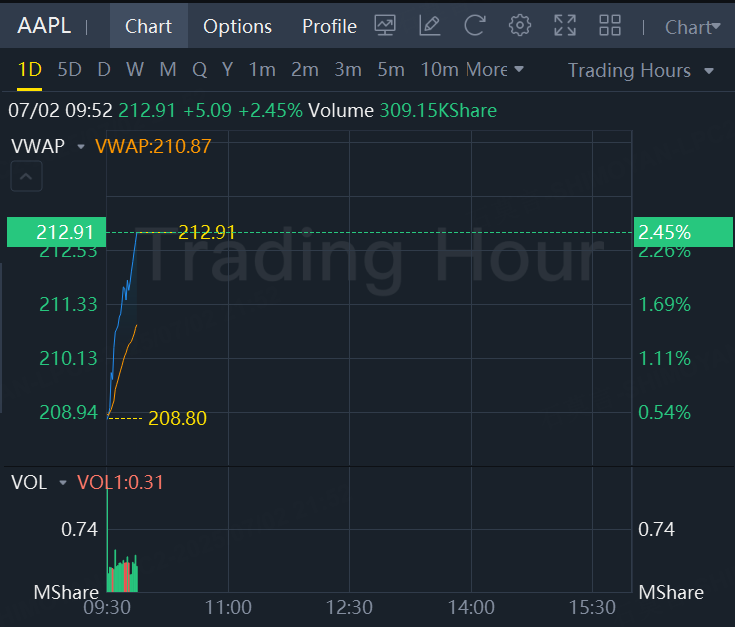Select the M monthly timeframe
This screenshot has height=627, width=735.
tap(168, 70)
